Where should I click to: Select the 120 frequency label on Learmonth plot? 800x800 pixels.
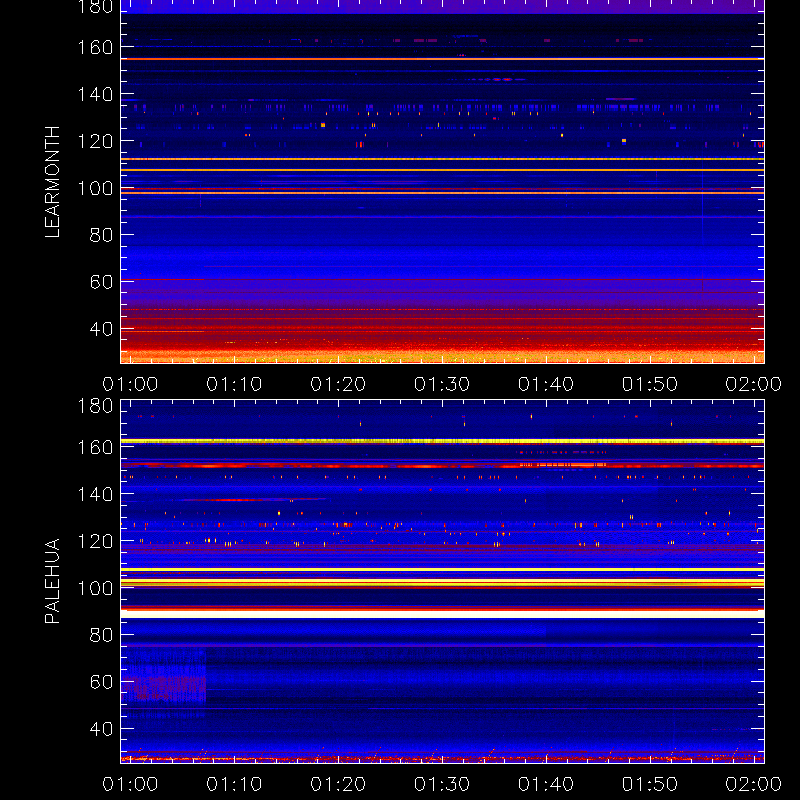(95, 141)
